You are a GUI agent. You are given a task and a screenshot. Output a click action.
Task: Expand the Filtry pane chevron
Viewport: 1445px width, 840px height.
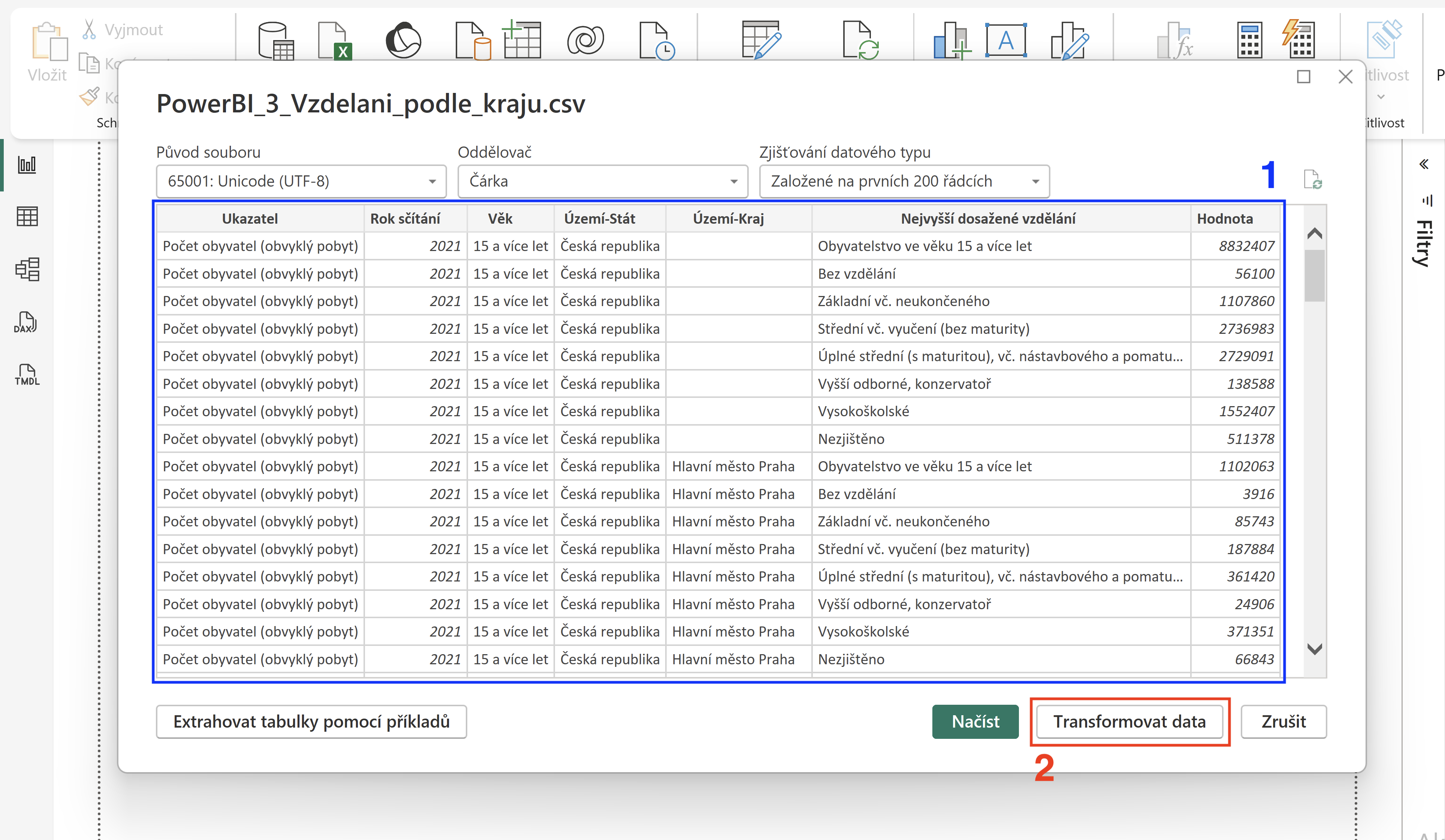coord(1424,164)
